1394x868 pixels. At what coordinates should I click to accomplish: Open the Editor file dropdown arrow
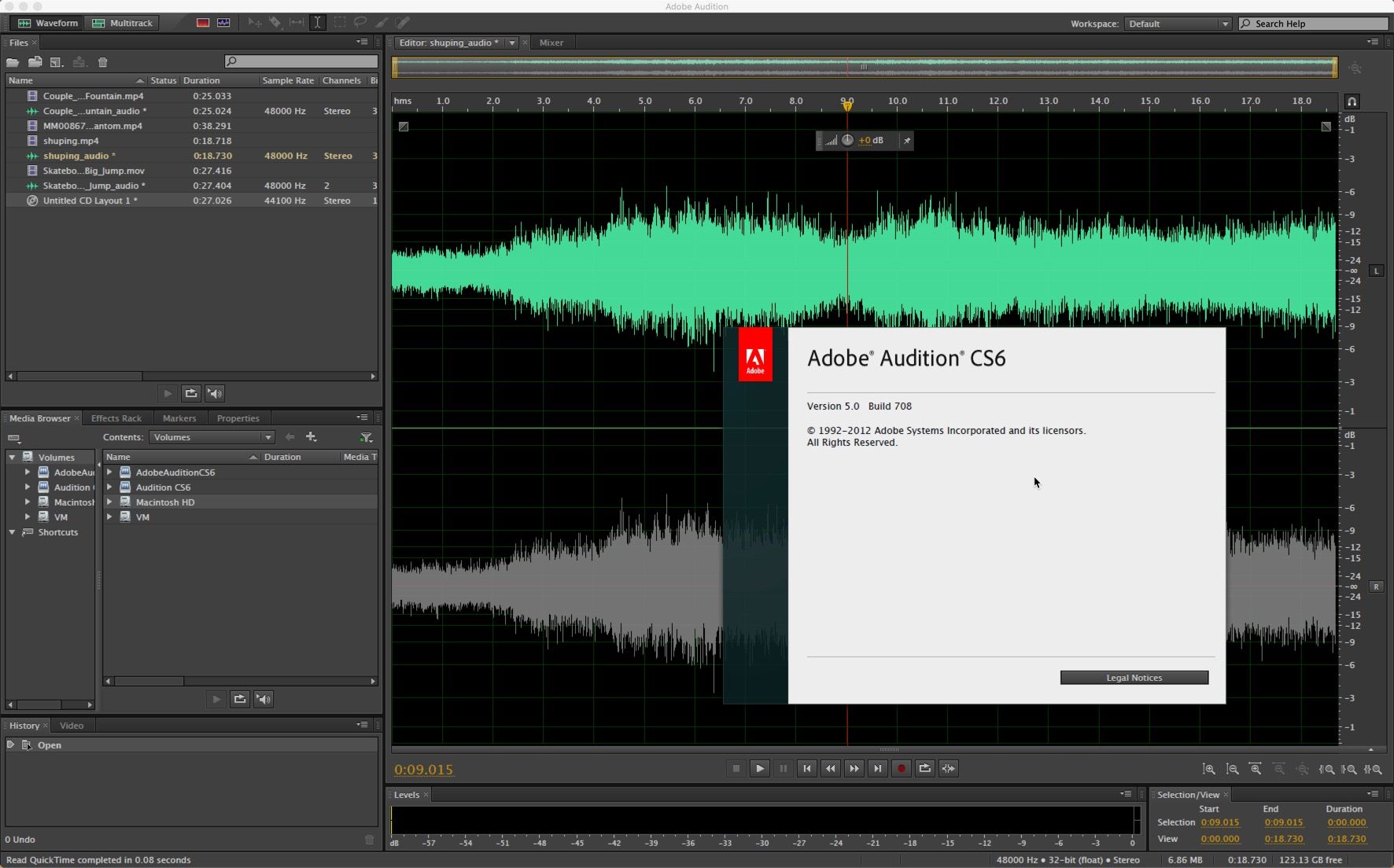[x=511, y=42]
